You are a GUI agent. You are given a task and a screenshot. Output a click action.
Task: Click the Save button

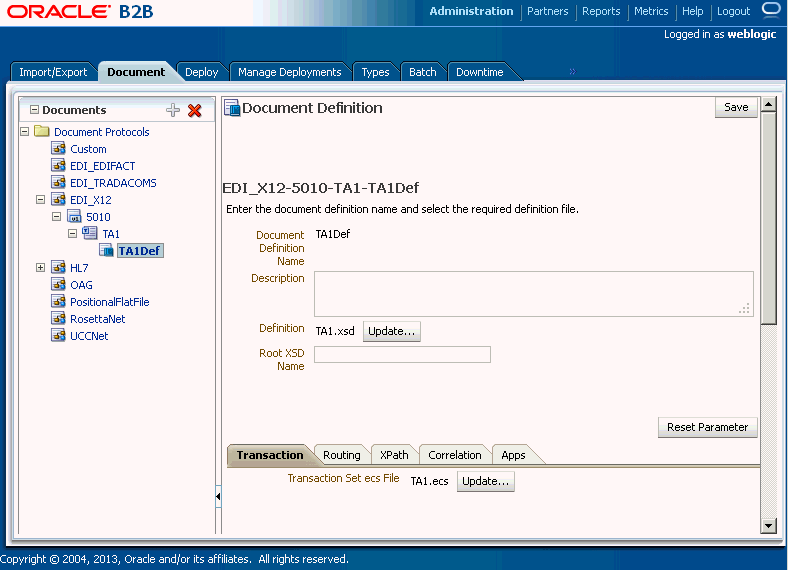(x=736, y=107)
